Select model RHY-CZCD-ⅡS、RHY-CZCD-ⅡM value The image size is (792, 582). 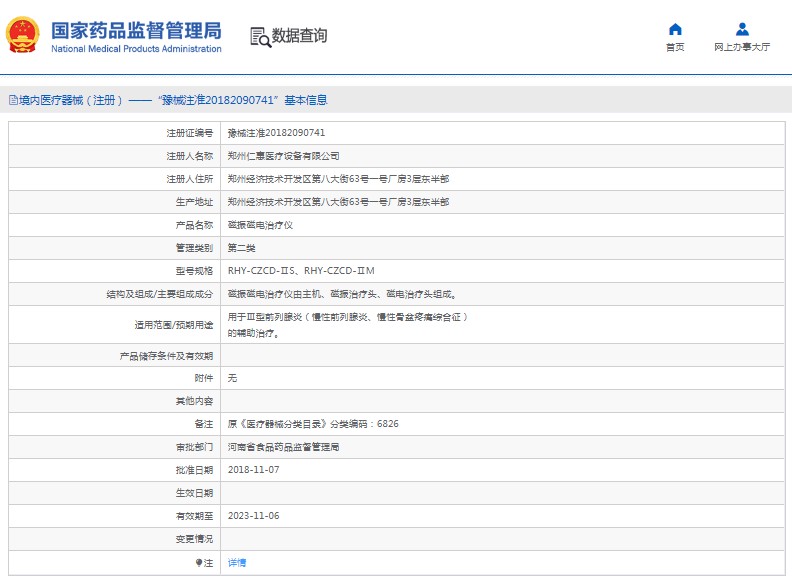pos(301,271)
